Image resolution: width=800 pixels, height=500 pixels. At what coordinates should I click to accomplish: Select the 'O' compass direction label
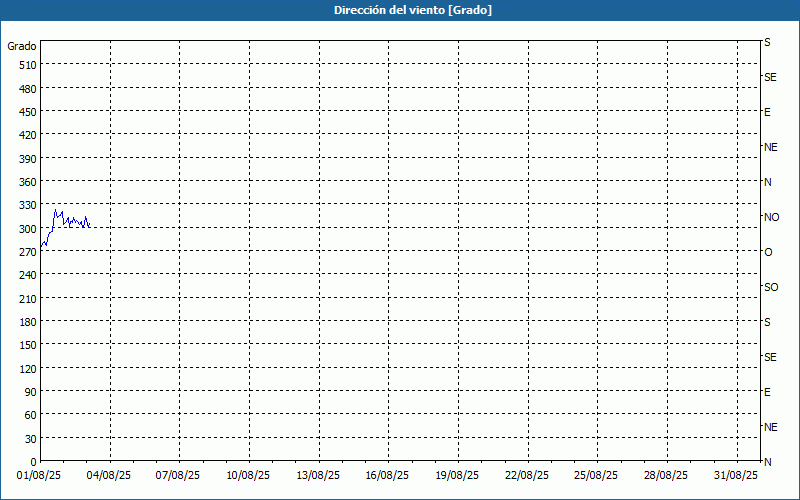click(768, 252)
